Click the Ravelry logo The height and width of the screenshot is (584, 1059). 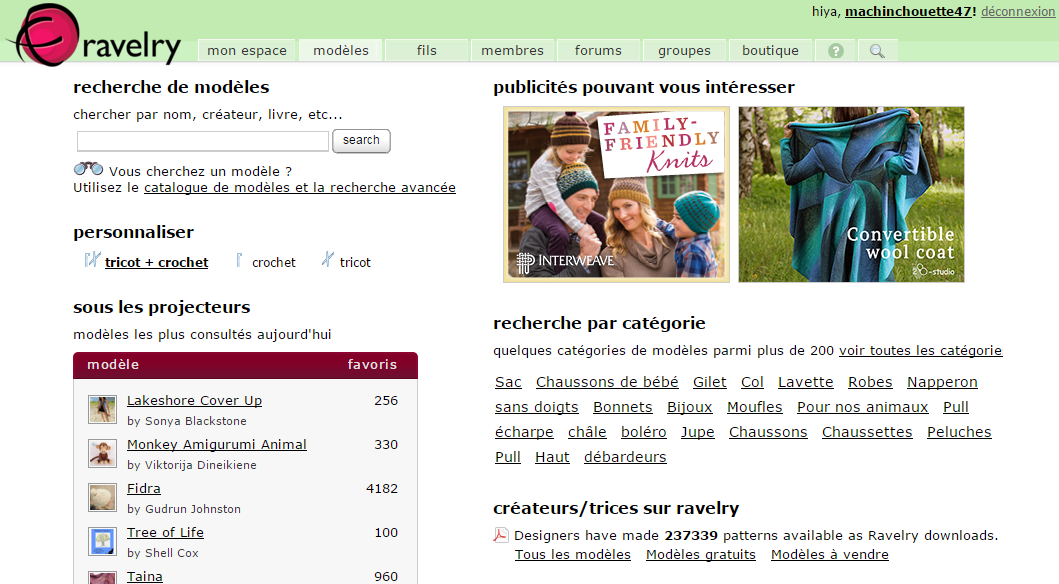[x=95, y=35]
